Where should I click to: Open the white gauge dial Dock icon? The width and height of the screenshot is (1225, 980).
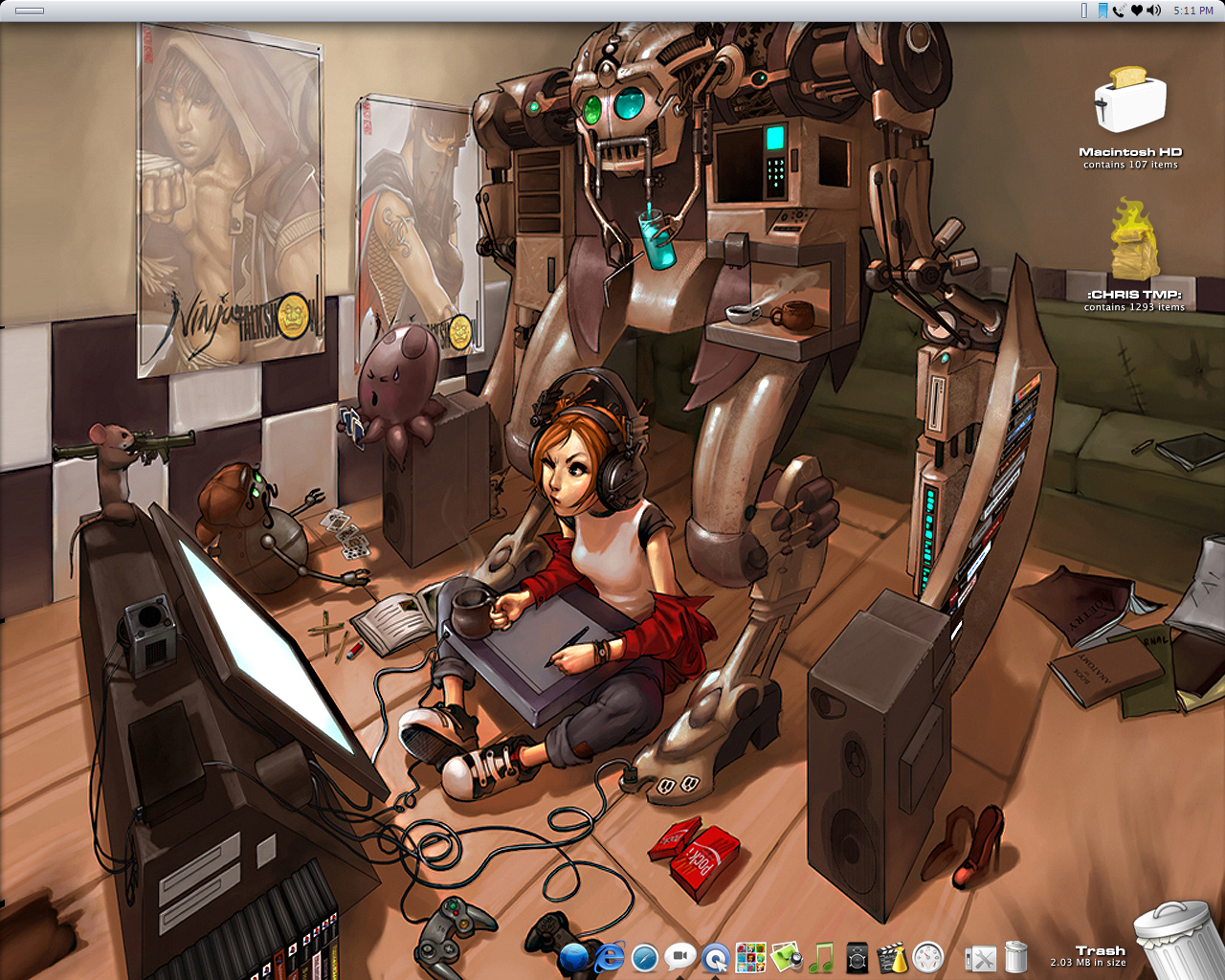click(927, 957)
